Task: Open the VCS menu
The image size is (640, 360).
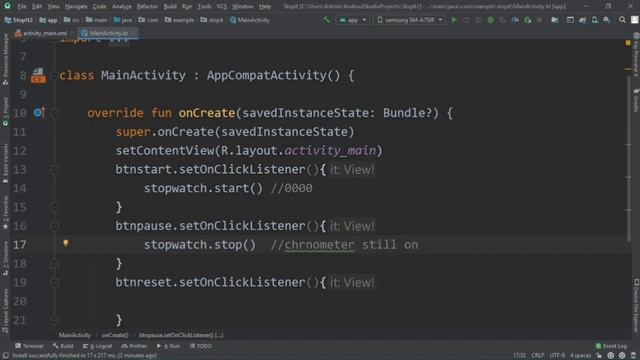Action: point(222,7)
